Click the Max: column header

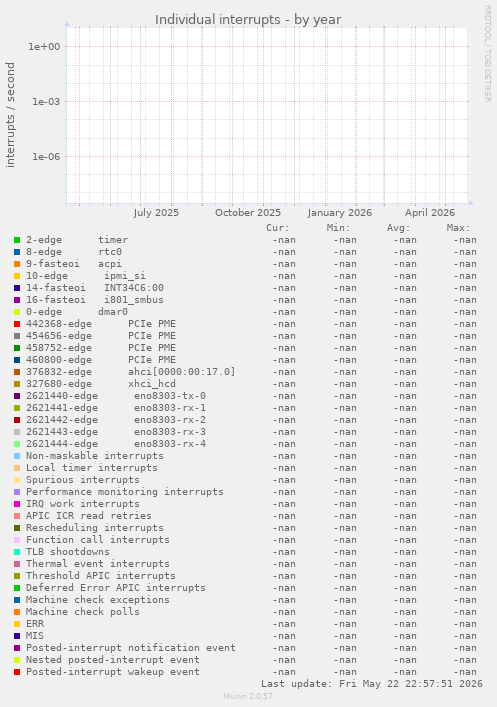(x=458, y=228)
